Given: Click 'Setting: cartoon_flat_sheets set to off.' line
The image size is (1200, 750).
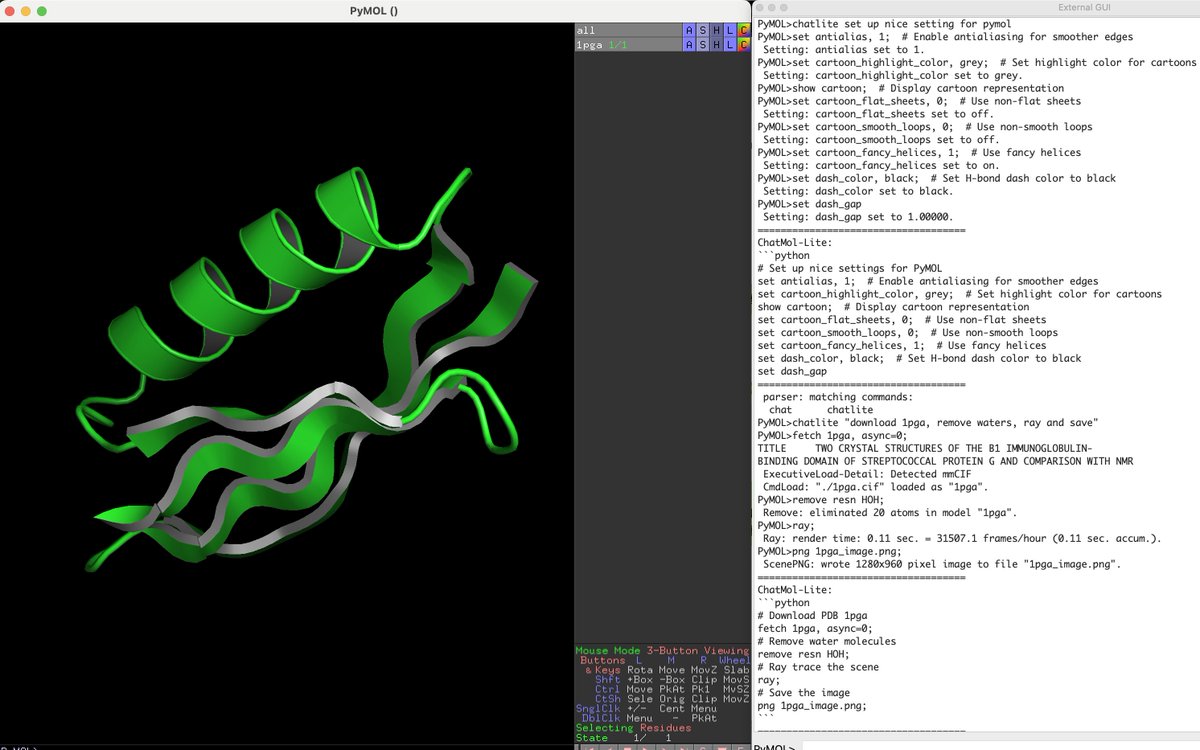Looking at the screenshot, I should [x=883, y=114].
